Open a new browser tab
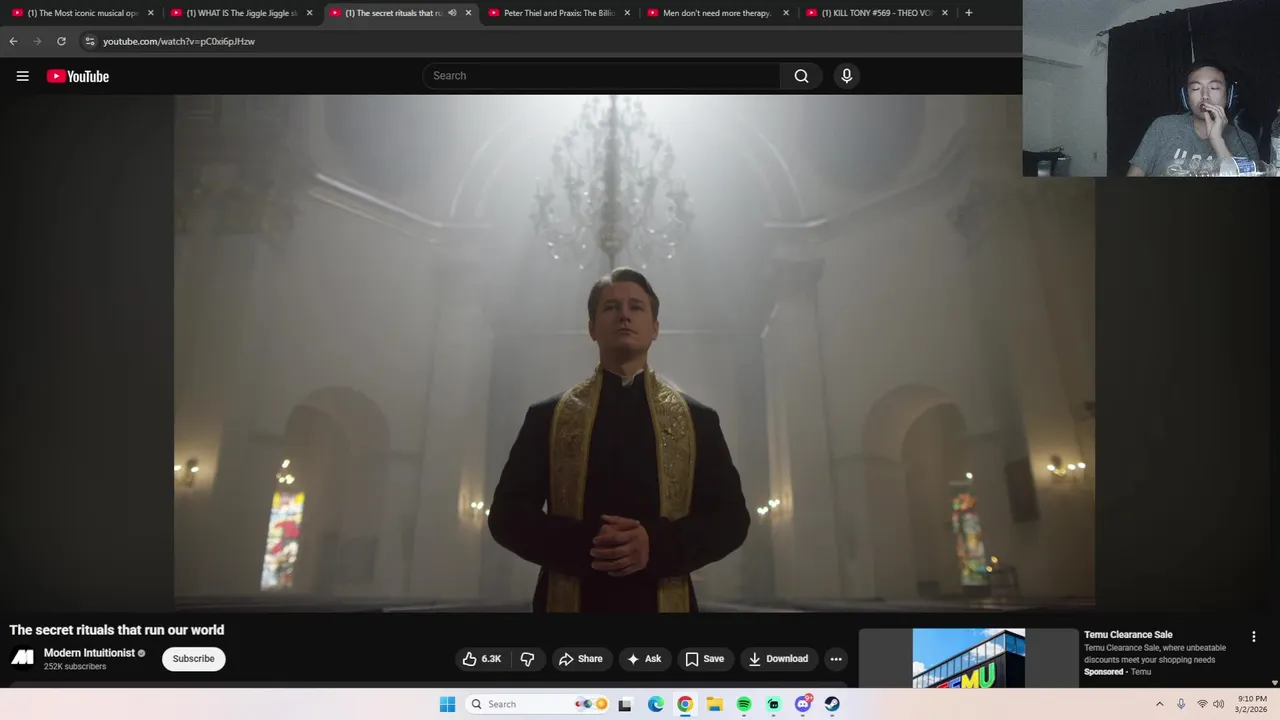 coord(968,13)
